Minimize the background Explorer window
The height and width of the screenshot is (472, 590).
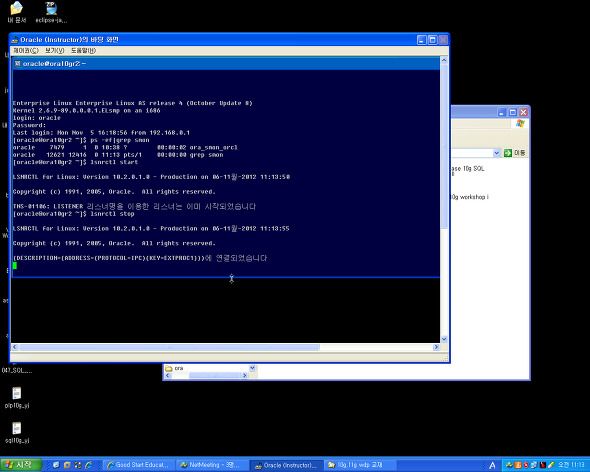[x=502, y=113]
